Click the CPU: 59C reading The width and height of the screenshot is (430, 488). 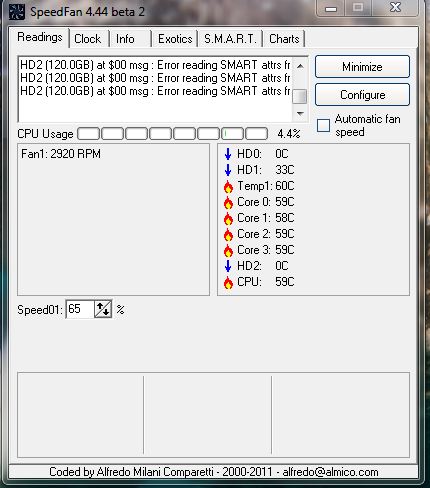coord(266,282)
